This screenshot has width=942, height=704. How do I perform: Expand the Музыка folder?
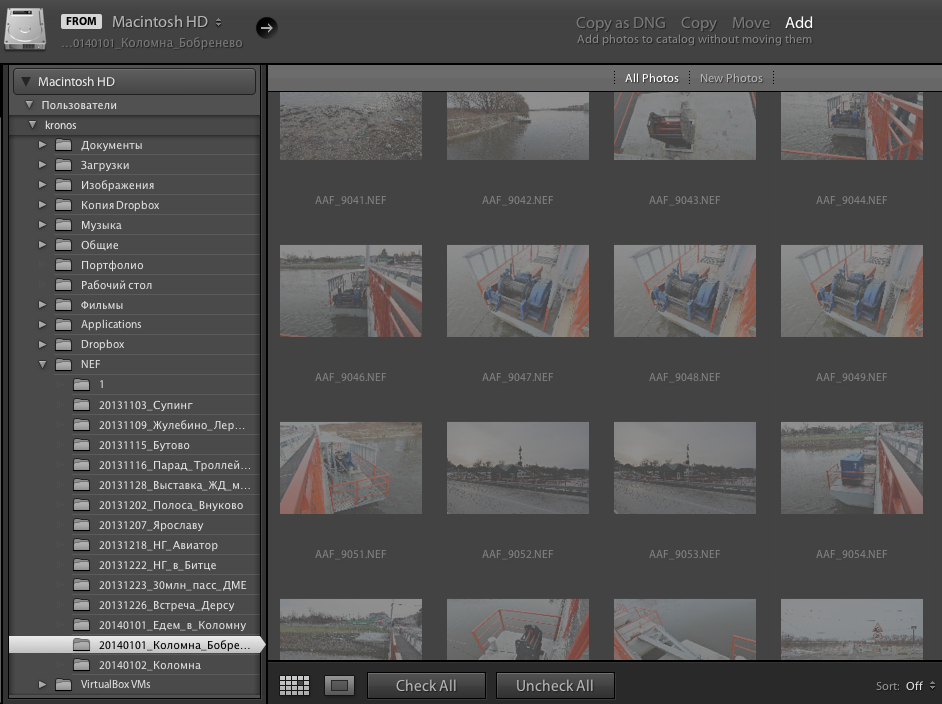point(42,225)
